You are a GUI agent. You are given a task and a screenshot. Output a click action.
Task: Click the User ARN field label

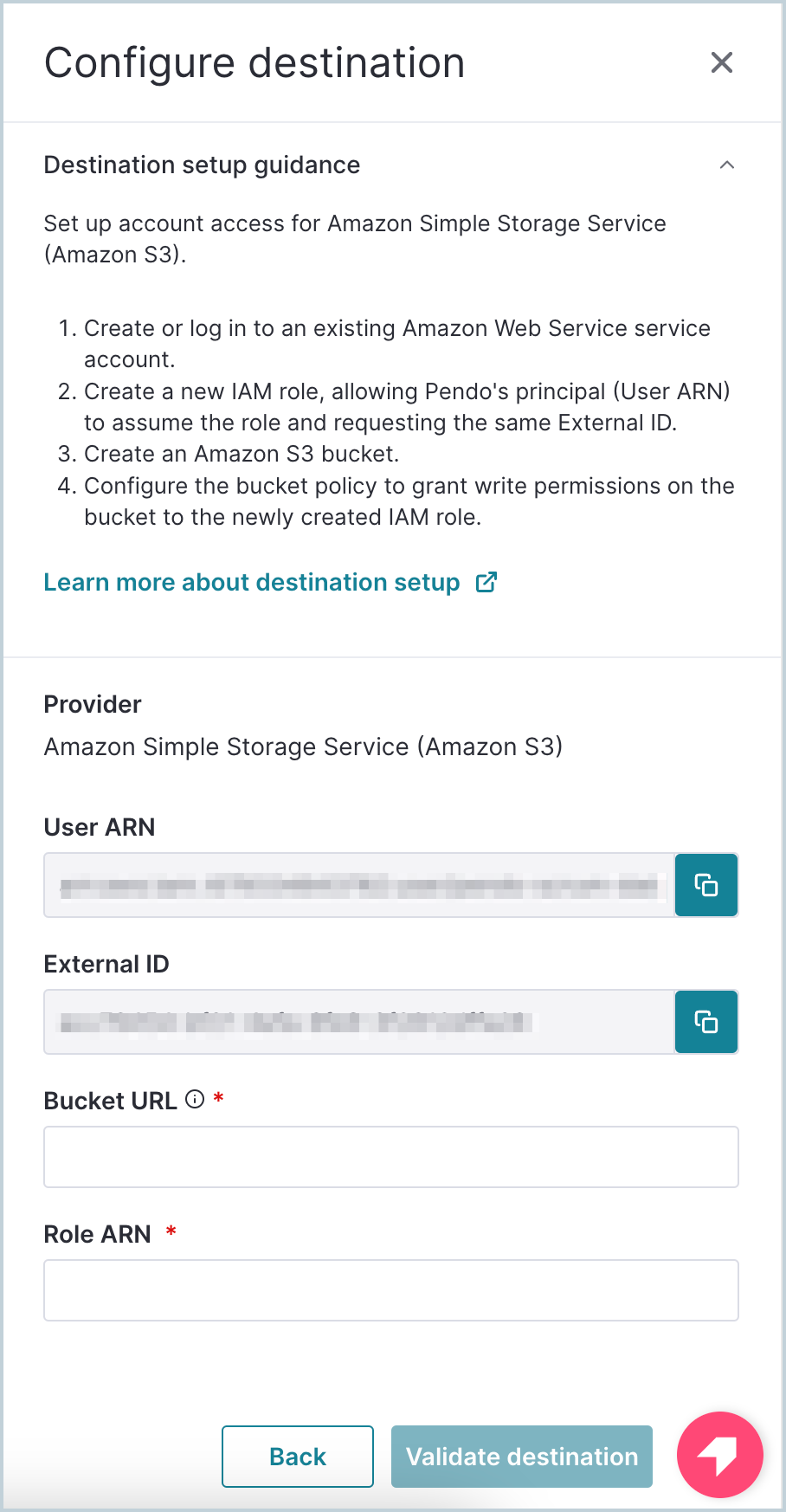(x=100, y=827)
